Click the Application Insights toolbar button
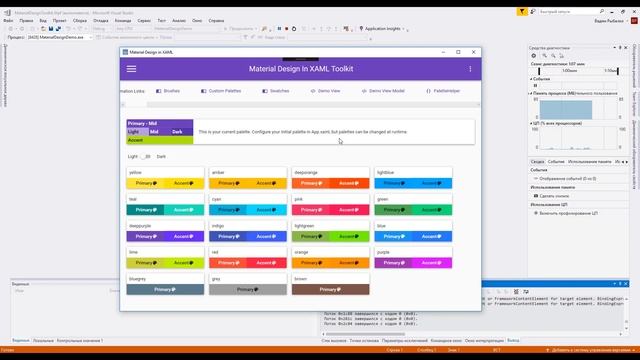Image resolution: width=640 pixels, height=360 pixels. coord(382,29)
